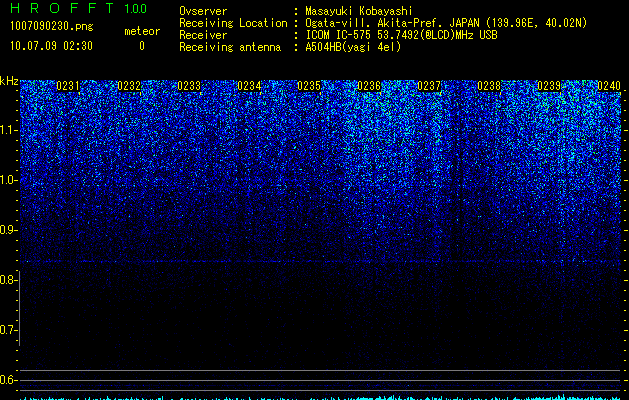Select the filename 1007090230.png
The image size is (629, 400).
click(52, 27)
